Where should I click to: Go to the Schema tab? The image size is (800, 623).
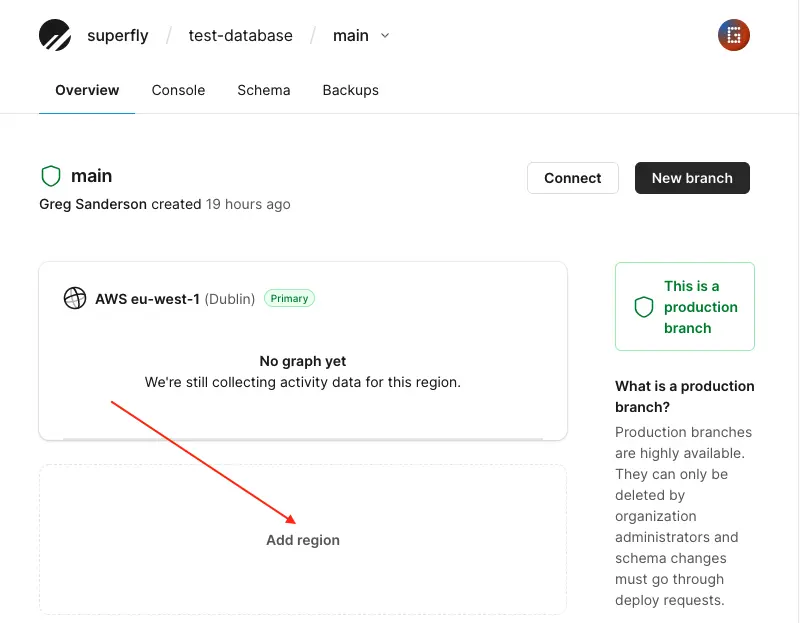(264, 90)
